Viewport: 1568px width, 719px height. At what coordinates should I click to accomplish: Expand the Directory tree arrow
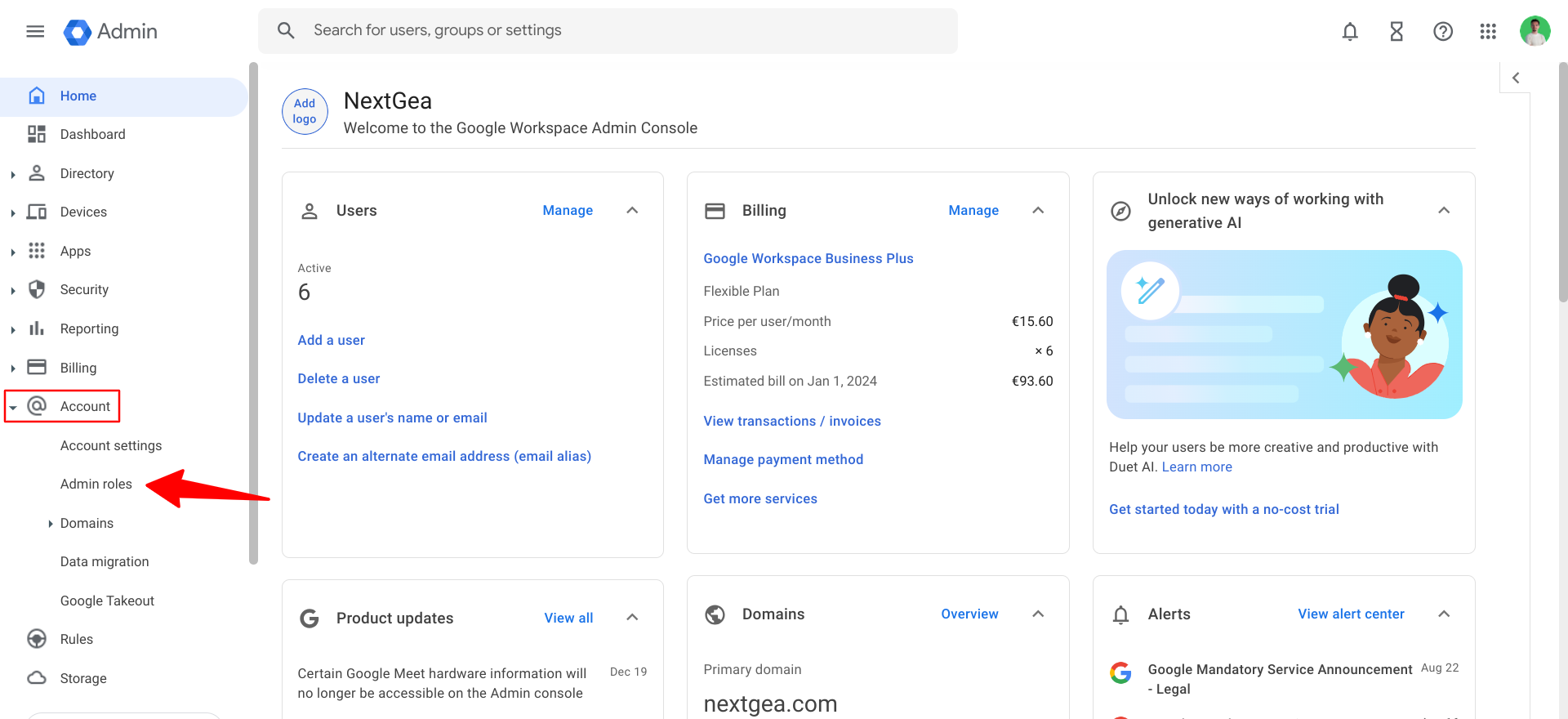pyautogui.click(x=13, y=174)
